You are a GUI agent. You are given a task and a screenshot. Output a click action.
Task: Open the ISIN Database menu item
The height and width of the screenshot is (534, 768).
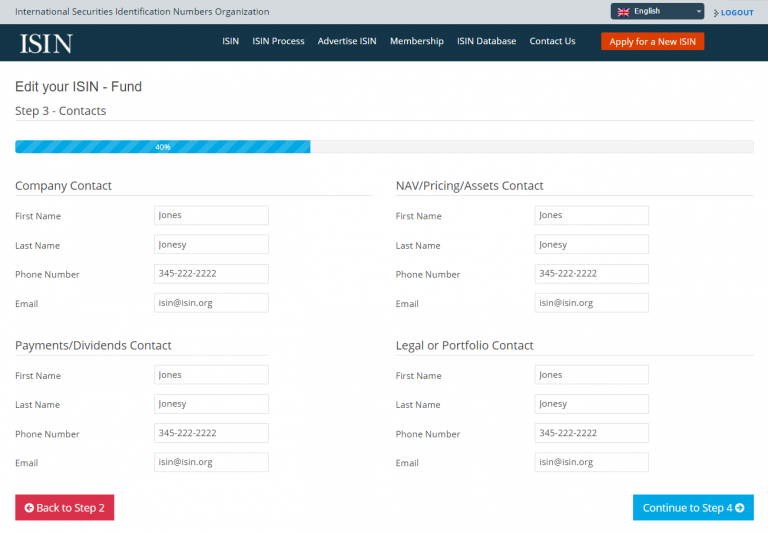[486, 42]
